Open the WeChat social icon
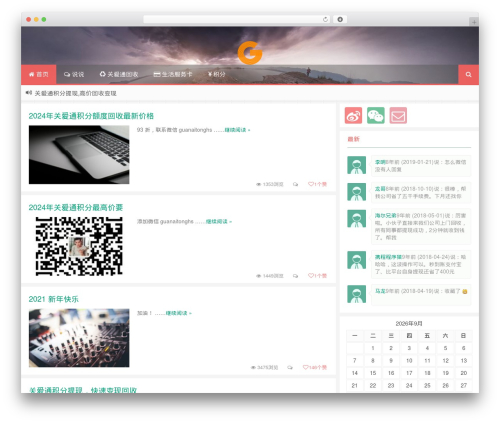 [376, 116]
